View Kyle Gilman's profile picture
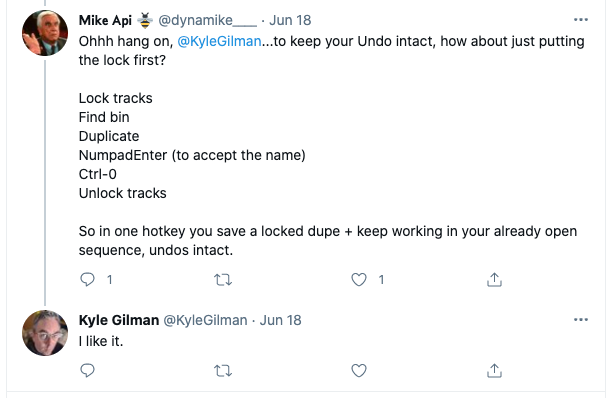Screen dimensions: 608x398 coord(45,333)
